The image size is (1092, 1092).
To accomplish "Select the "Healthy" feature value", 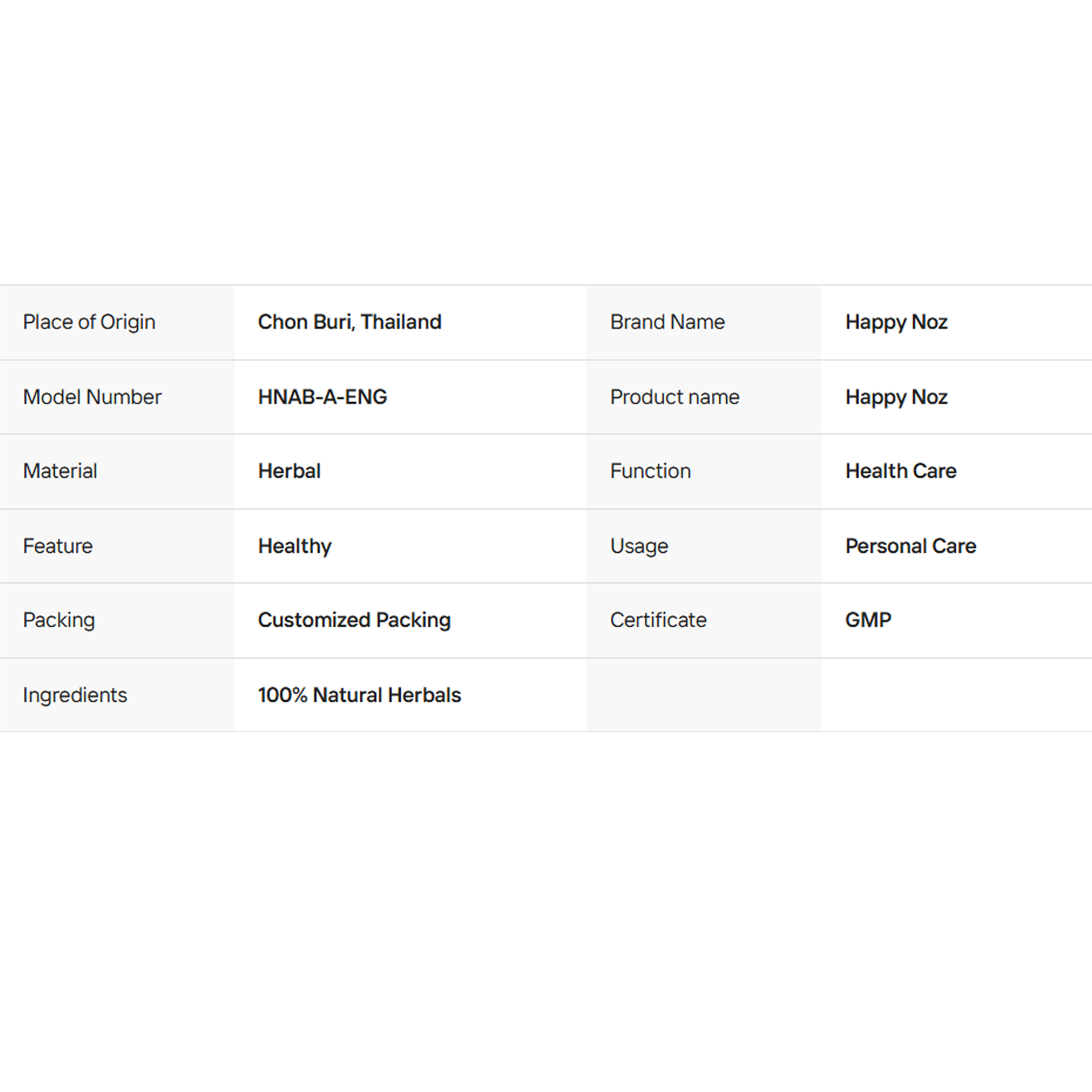I will (x=295, y=546).
